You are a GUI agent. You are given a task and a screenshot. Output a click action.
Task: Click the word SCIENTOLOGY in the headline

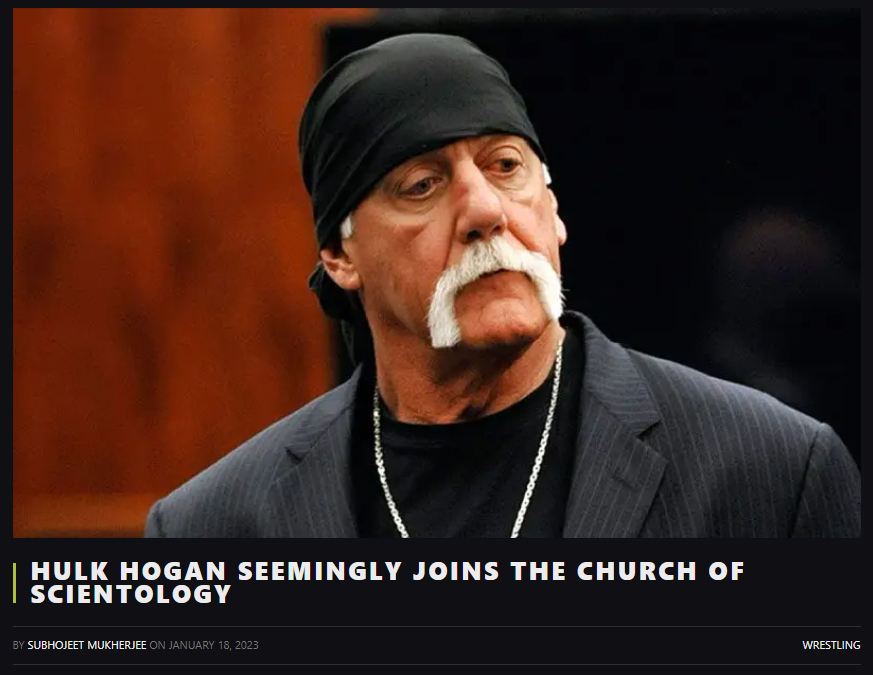click(131, 594)
